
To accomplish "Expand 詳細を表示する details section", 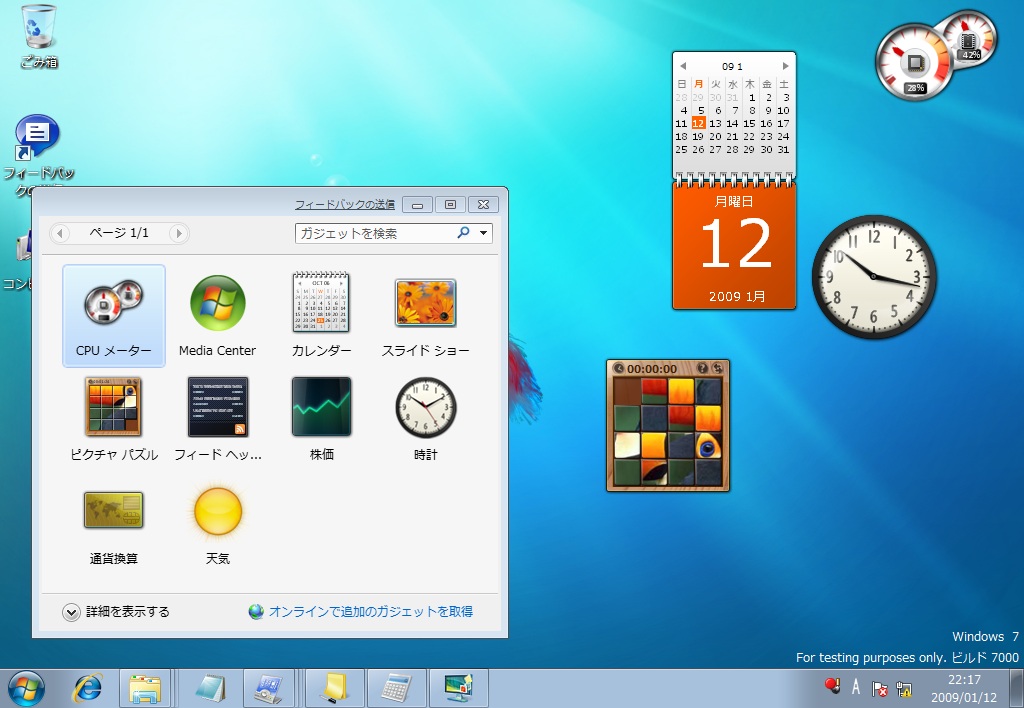I will pos(116,612).
